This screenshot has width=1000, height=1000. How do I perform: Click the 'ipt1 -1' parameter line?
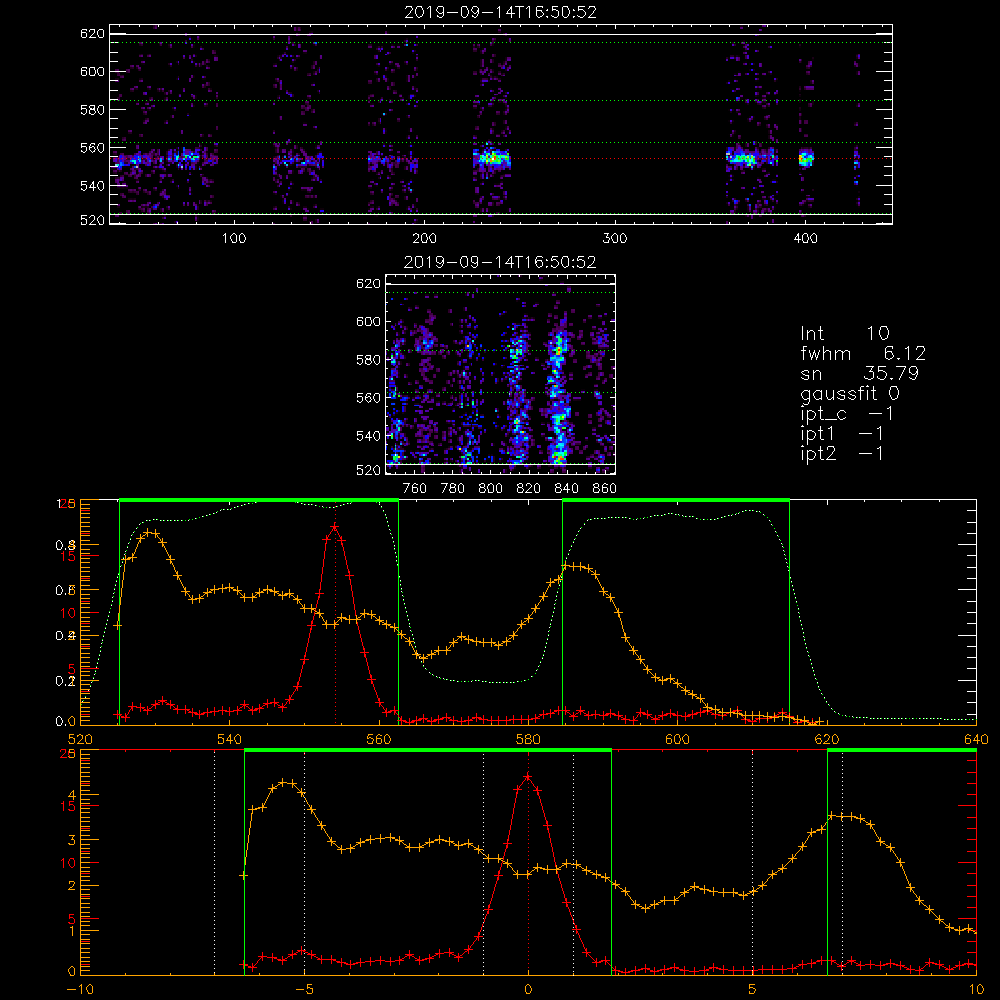tap(842, 434)
